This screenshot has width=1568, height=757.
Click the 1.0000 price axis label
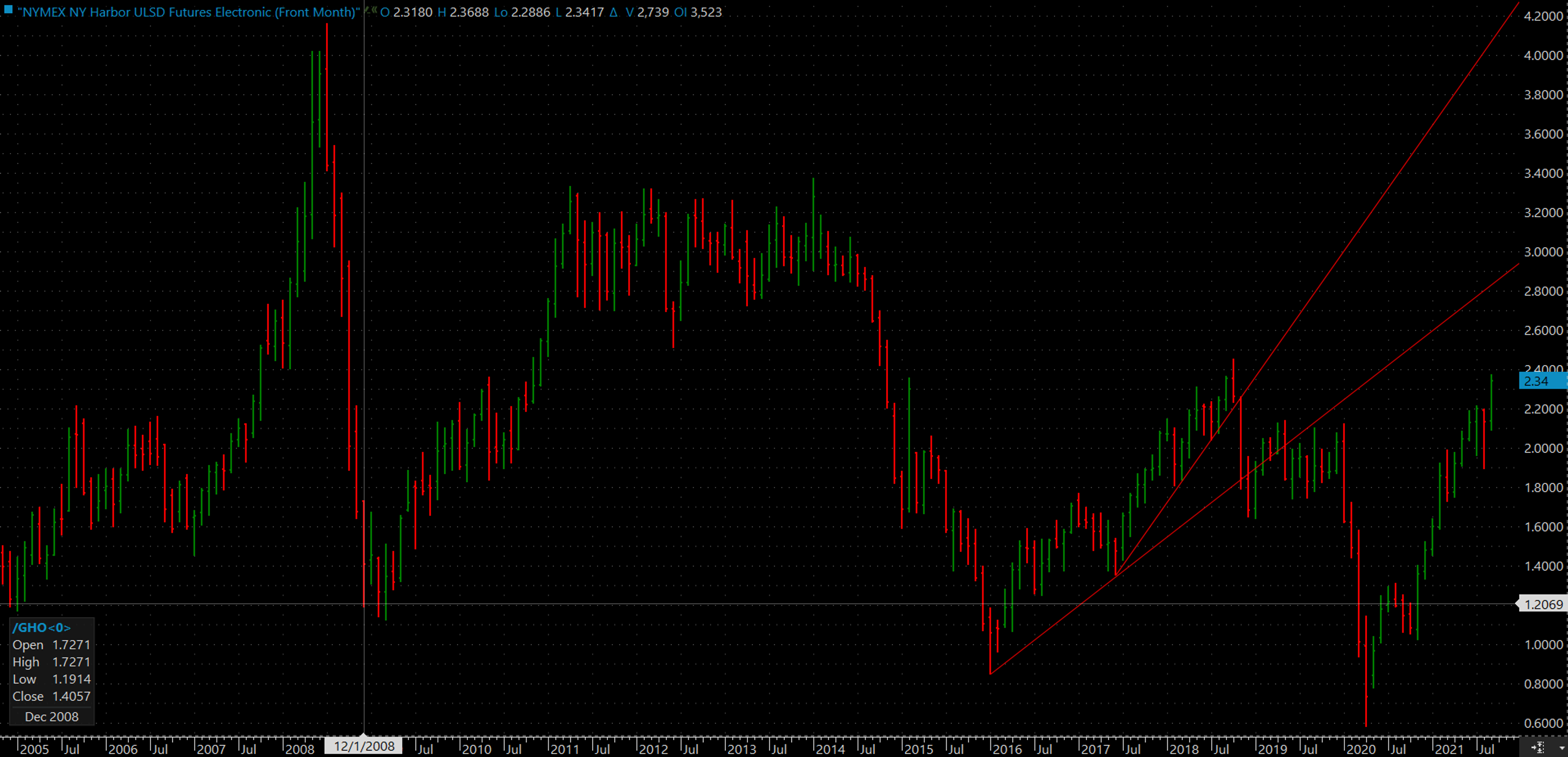click(x=1543, y=645)
